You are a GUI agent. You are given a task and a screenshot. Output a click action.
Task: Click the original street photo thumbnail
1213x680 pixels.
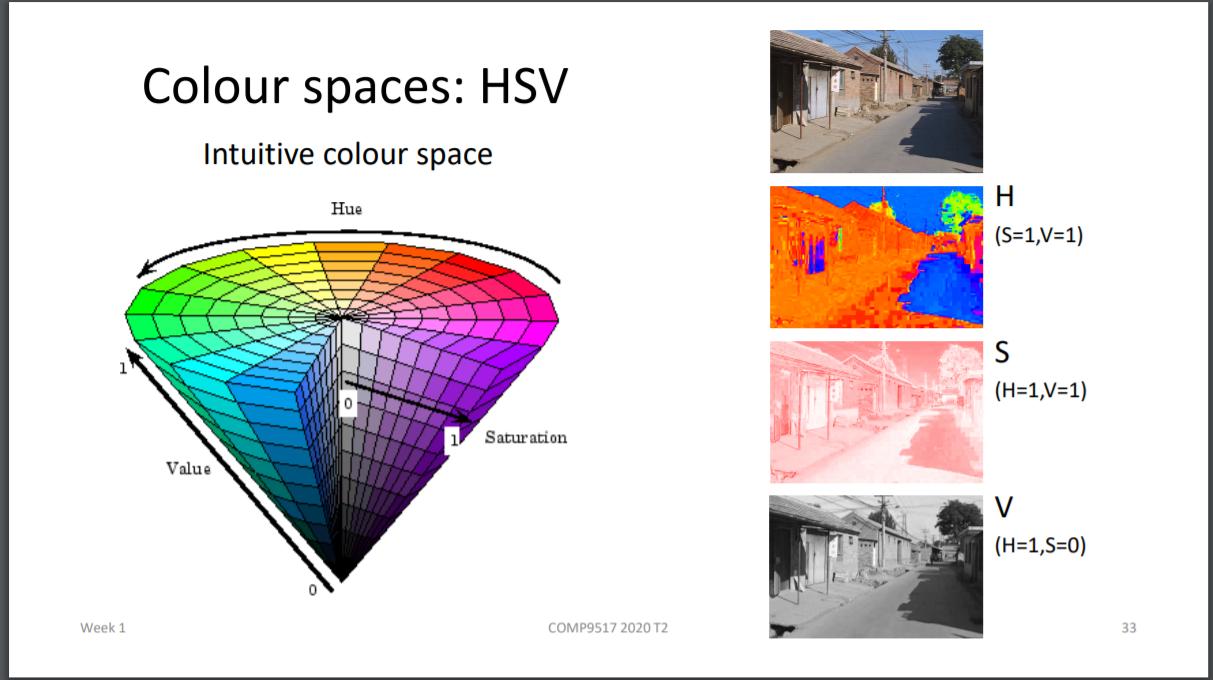[x=876, y=101]
